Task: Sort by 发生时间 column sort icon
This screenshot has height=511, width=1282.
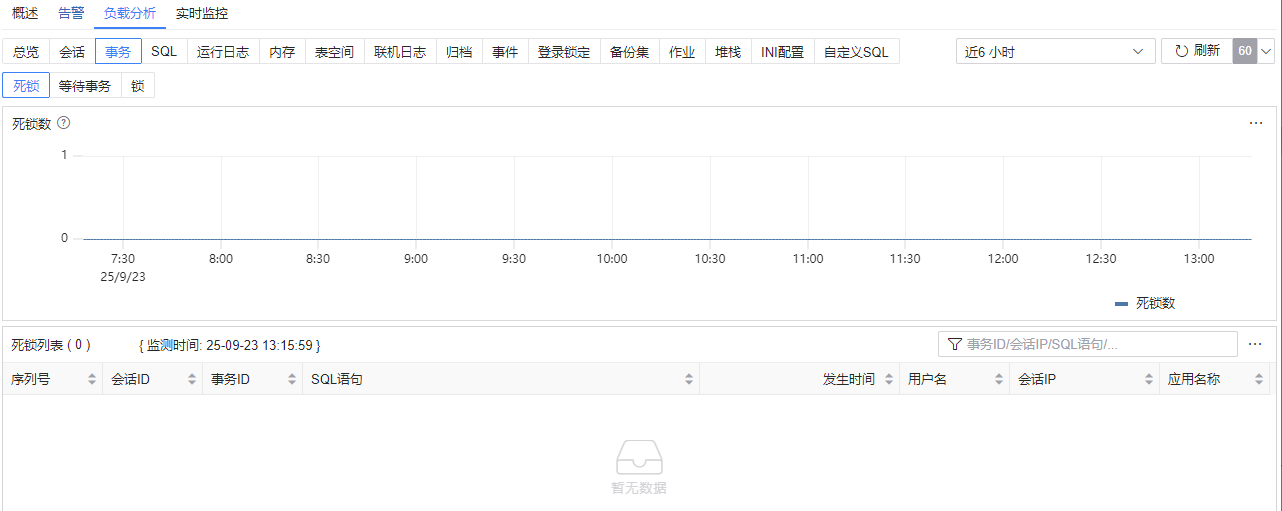Action: point(889,380)
